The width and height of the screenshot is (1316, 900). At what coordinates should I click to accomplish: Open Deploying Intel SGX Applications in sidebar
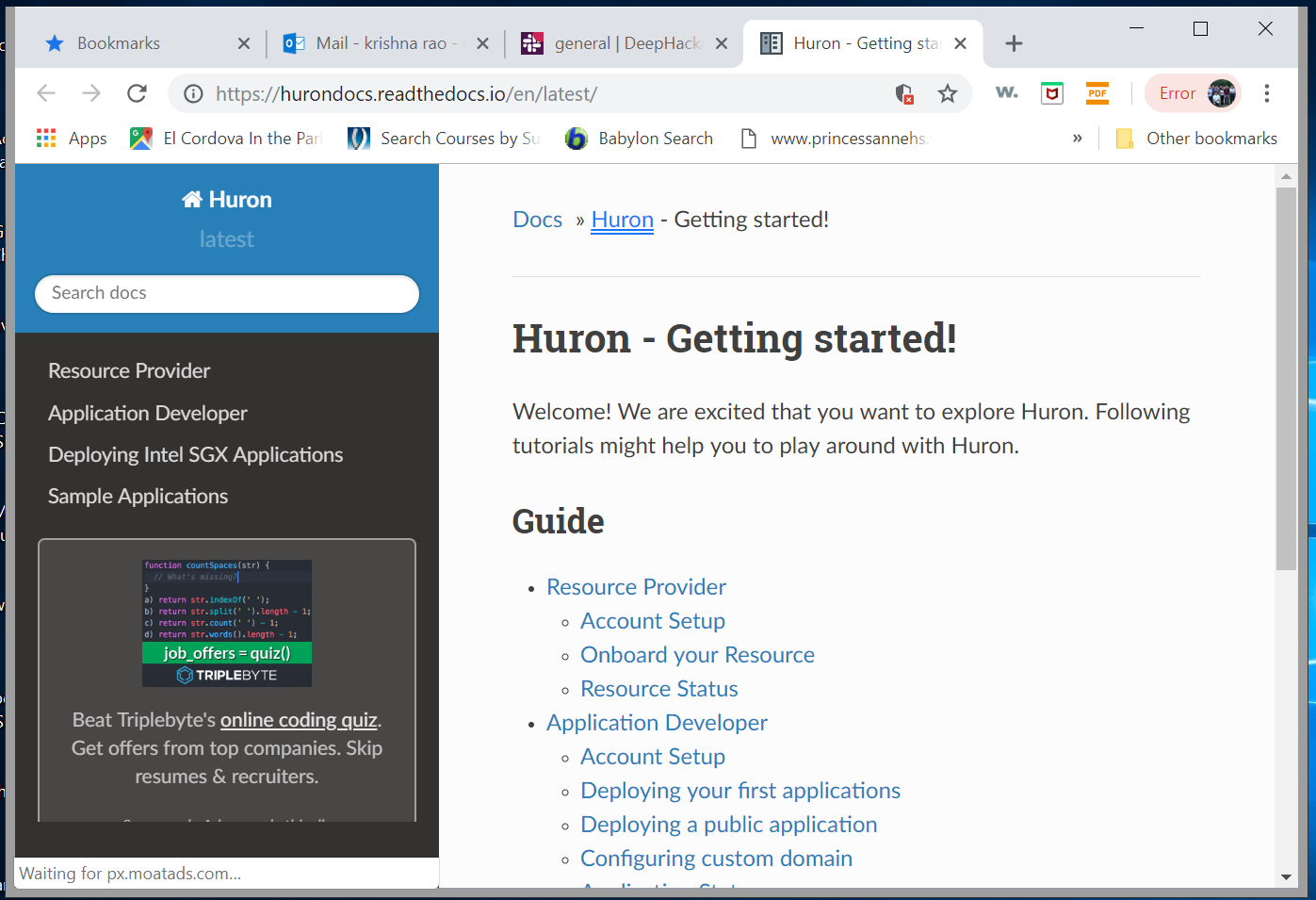[196, 455]
